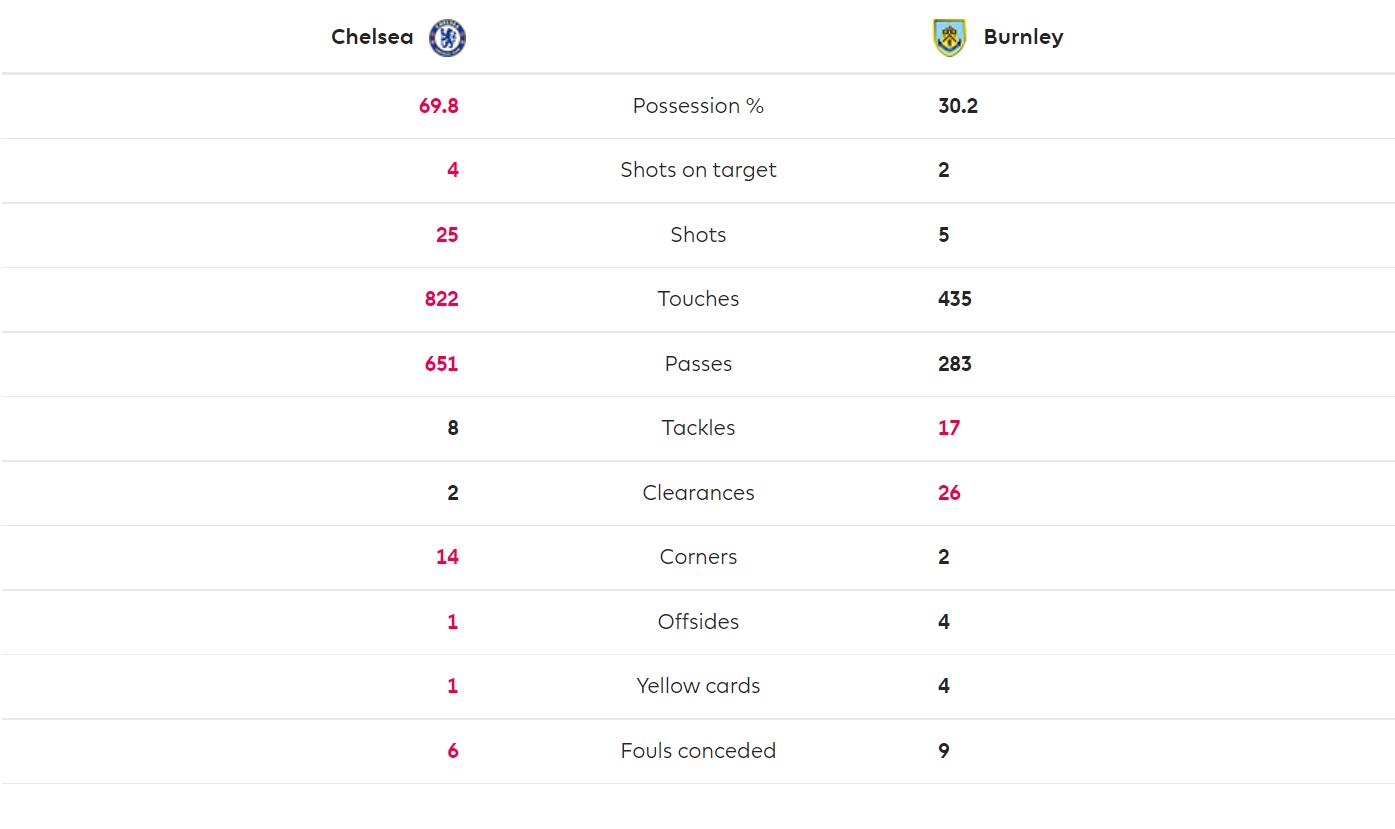Select the Passes stat label
1395x829 pixels.
point(698,364)
